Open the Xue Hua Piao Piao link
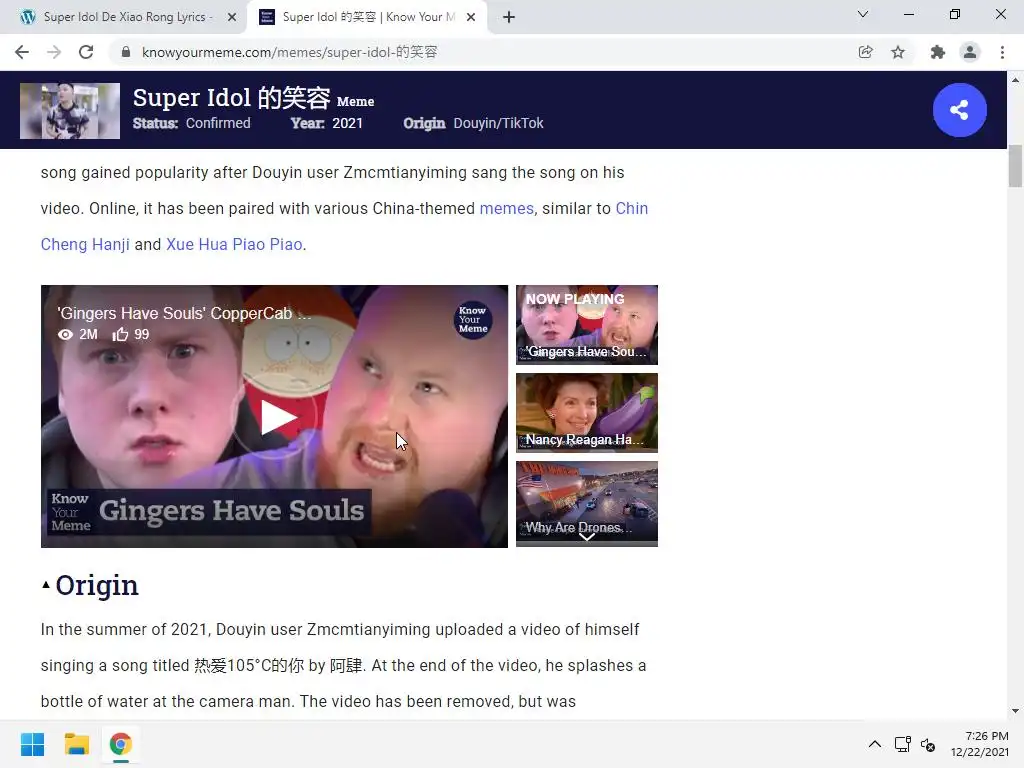Viewport: 1024px width, 768px height. pyautogui.click(x=234, y=244)
